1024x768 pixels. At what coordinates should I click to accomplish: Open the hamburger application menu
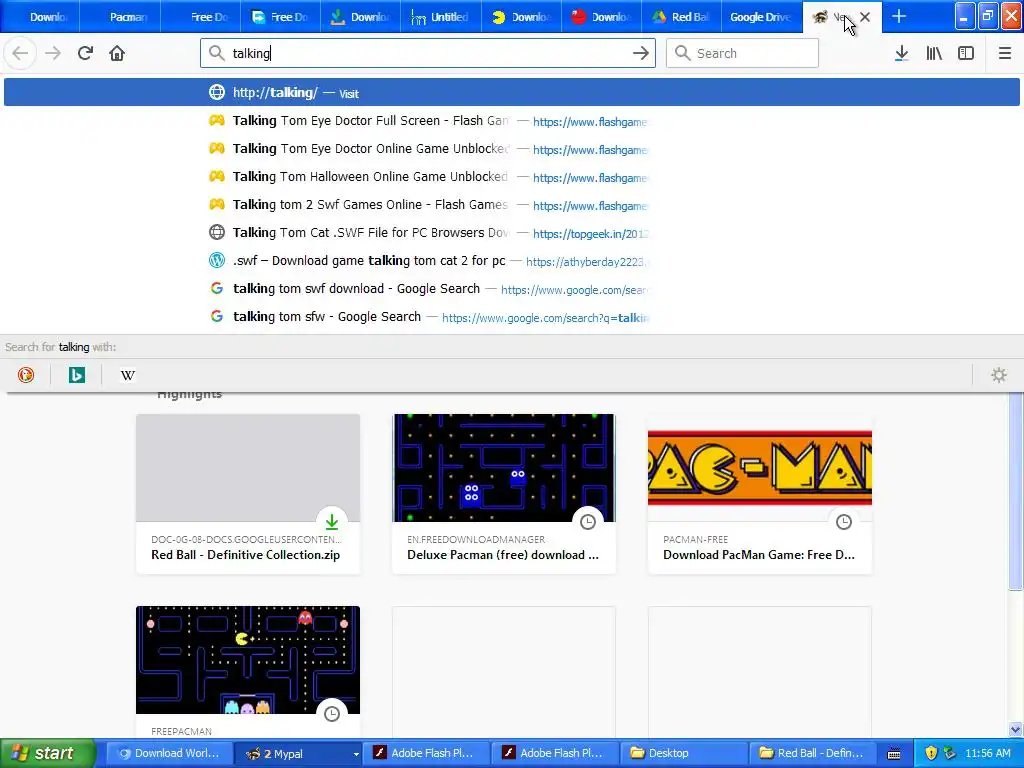coord(1004,54)
